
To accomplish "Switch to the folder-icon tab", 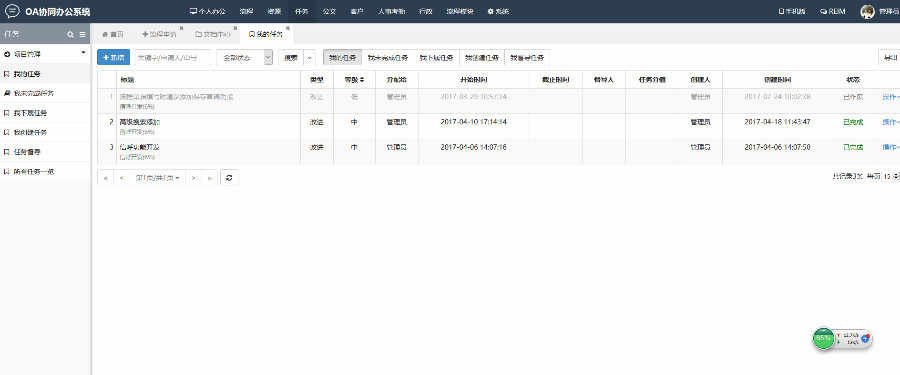I will point(213,34).
